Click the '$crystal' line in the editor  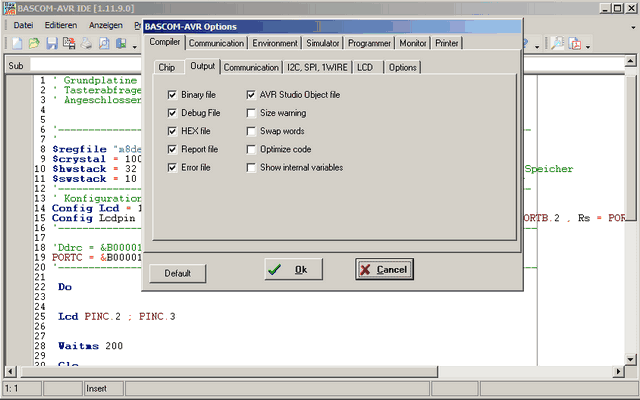(x=97, y=159)
